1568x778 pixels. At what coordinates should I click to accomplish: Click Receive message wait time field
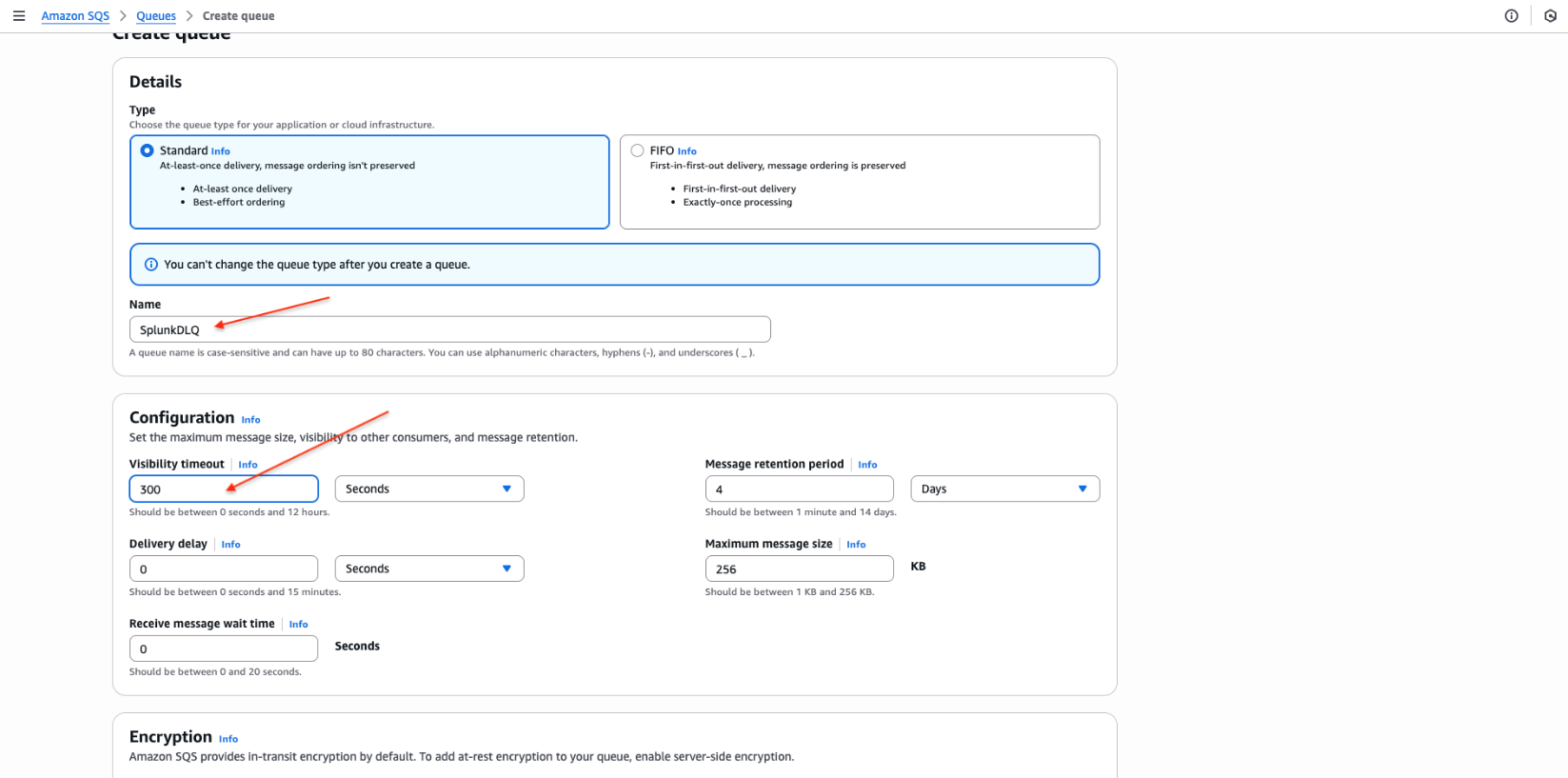[x=224, y=648]
